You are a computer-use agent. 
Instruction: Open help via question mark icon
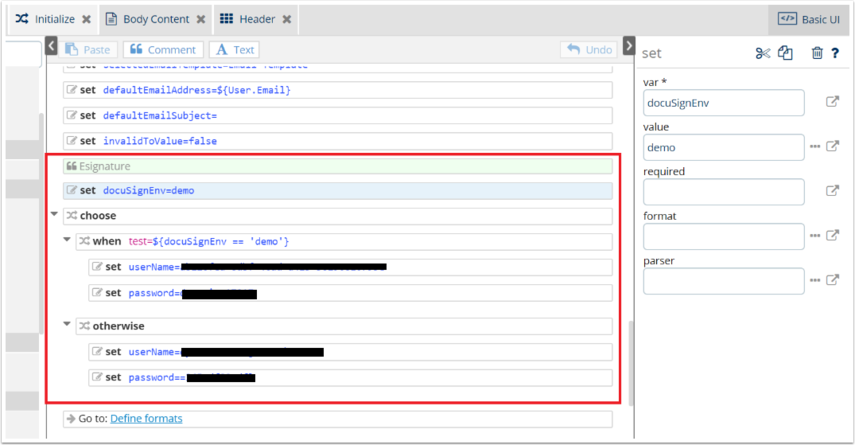[x=835, y=53]
